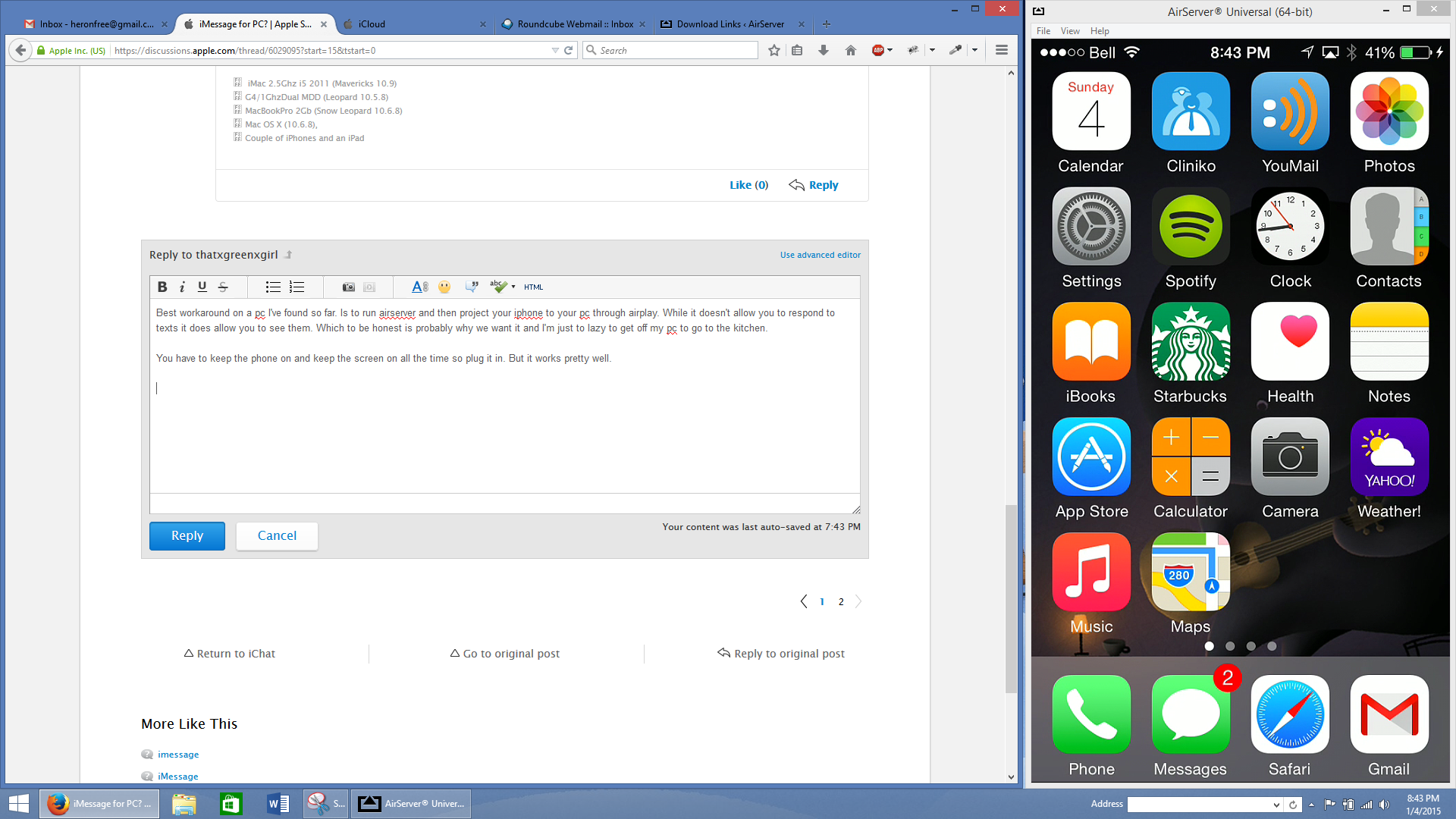Toggle bold formatting in reply editor
Image resolution: width=1456 pixels, height=819 pixels.
click(x=162, y=287)
